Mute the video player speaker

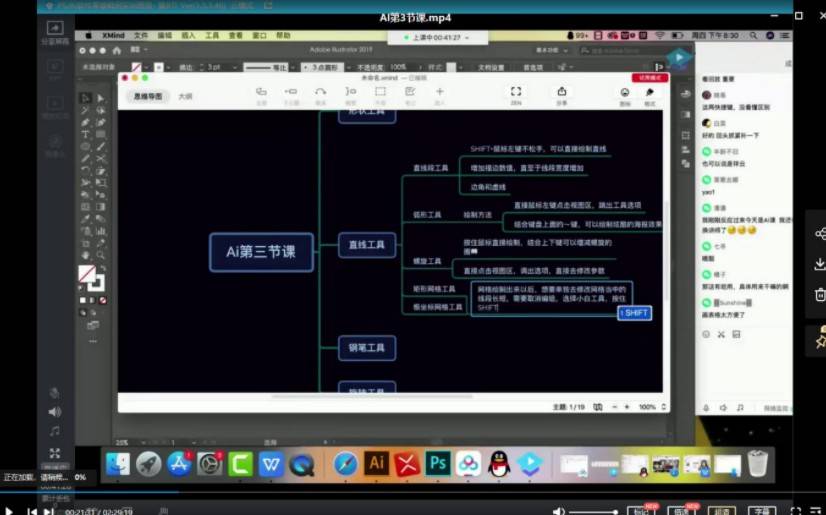click(558, 511)
